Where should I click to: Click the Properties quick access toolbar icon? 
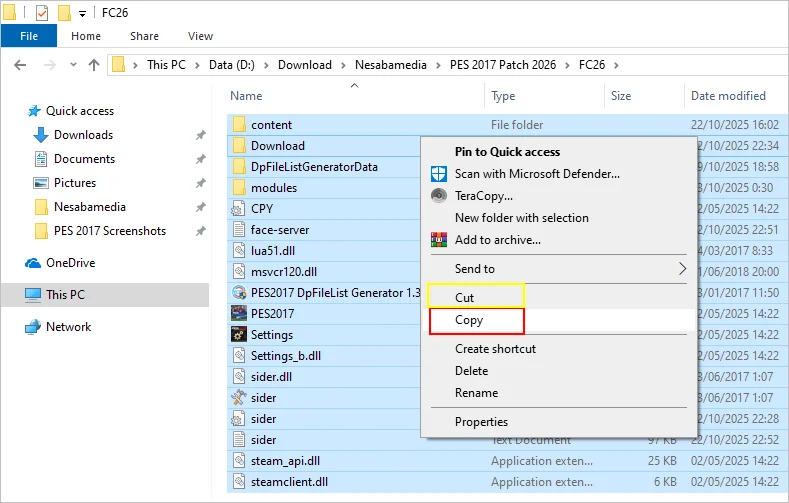(x=42, y=13)
